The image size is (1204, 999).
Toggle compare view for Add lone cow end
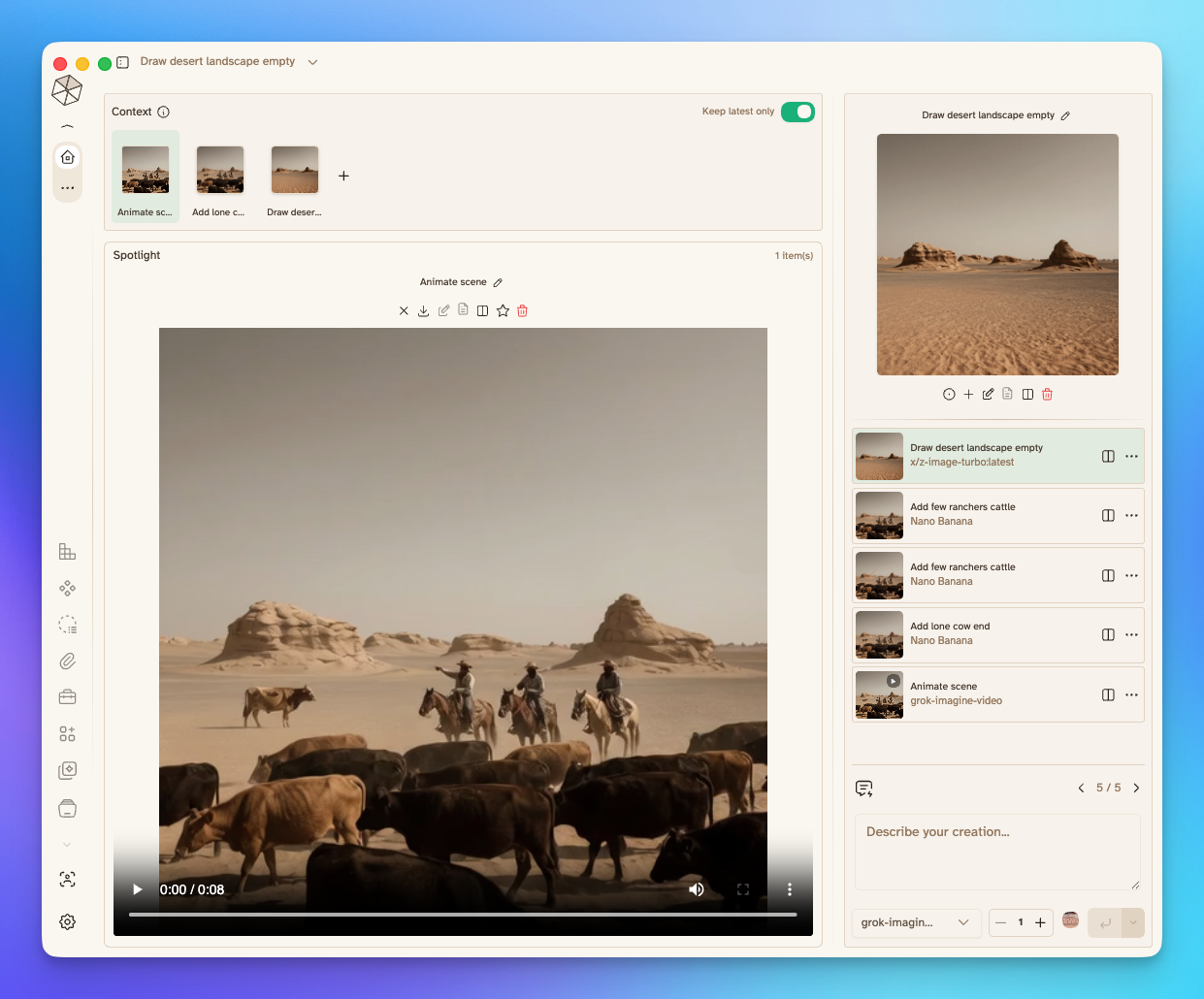pos(1108,635)
